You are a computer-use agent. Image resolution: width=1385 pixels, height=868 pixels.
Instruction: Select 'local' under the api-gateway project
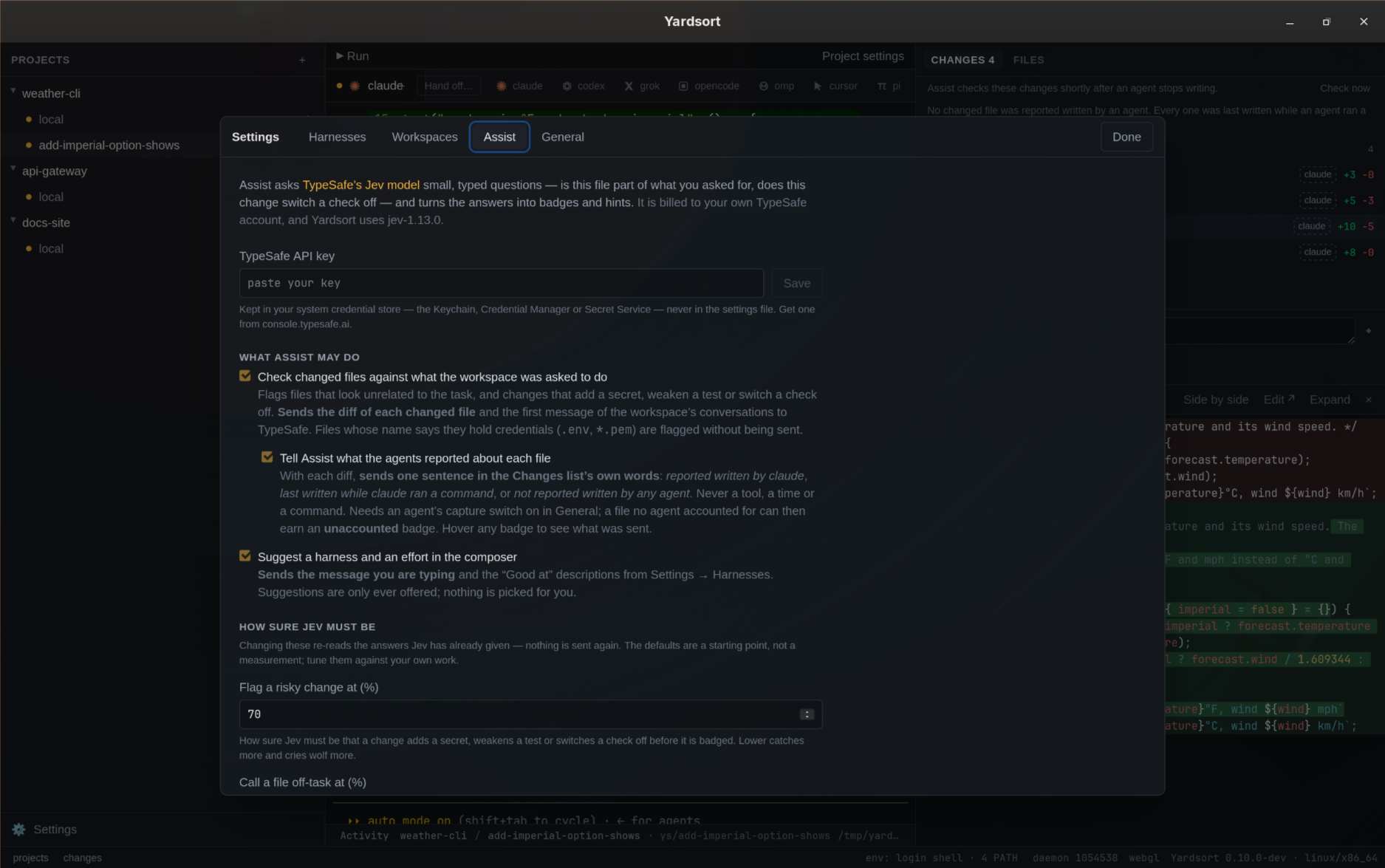(51, 197)
